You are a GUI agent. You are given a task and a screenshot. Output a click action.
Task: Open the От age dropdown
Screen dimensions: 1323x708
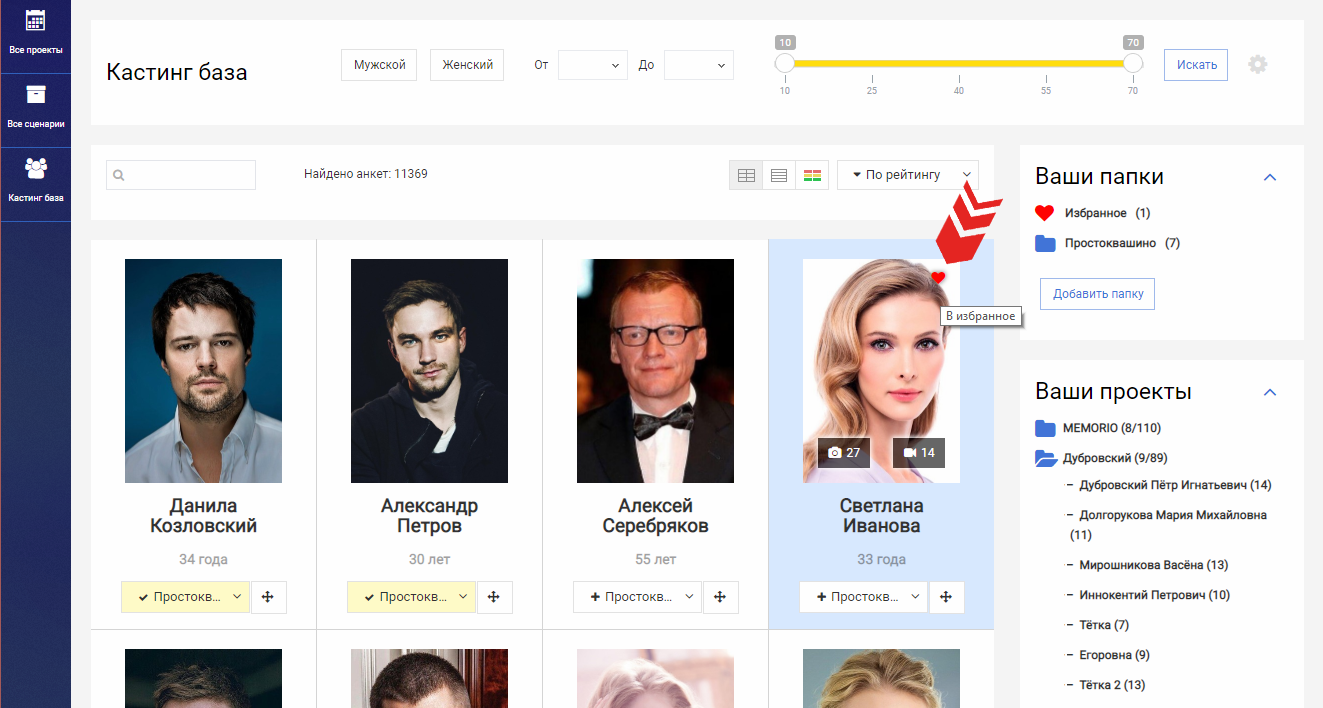[x=593, y=65]
